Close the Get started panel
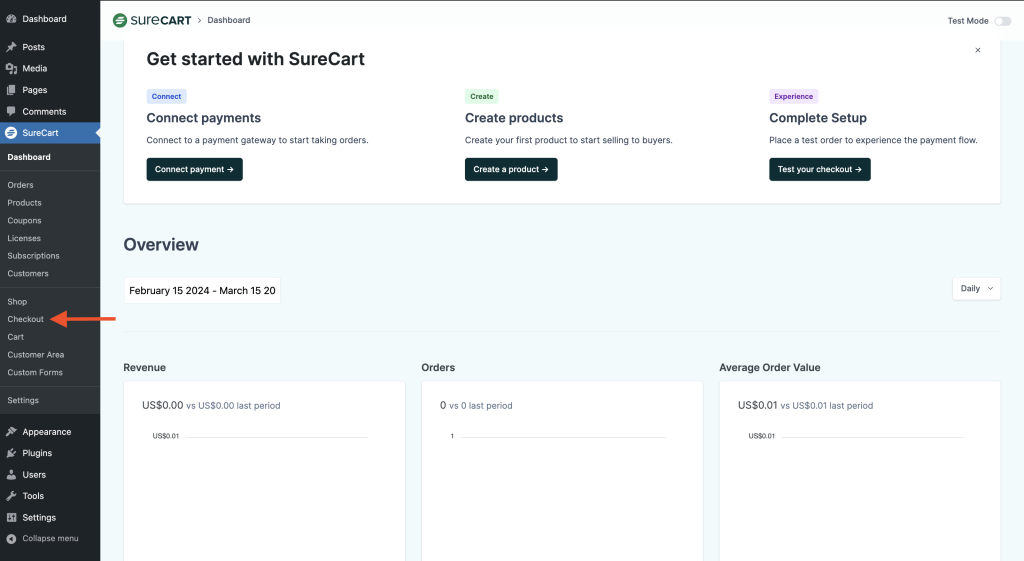This screenshot has height=561, width=1024. (978, 50)
